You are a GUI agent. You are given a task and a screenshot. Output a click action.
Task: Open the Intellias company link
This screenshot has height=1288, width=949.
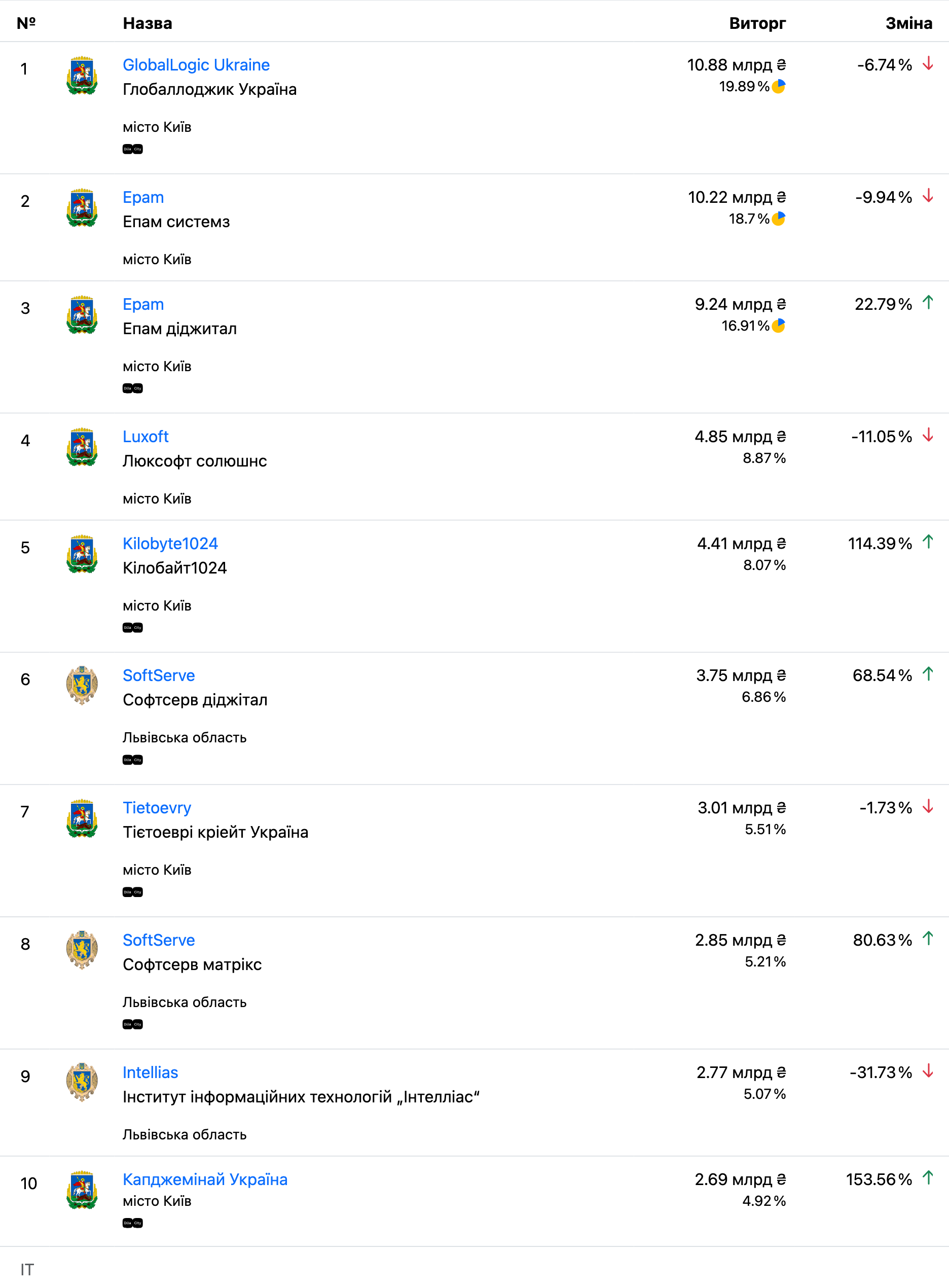pos(151,1072)
